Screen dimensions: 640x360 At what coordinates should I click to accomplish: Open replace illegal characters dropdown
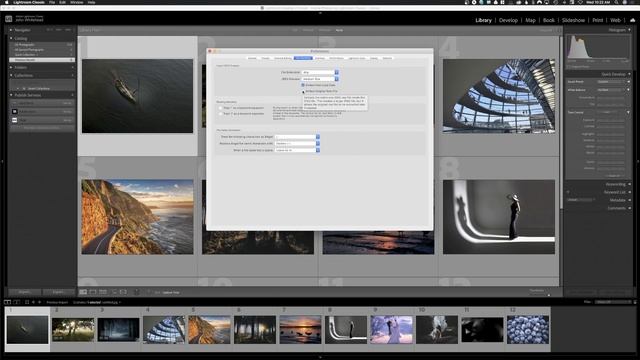coord(297,144)
